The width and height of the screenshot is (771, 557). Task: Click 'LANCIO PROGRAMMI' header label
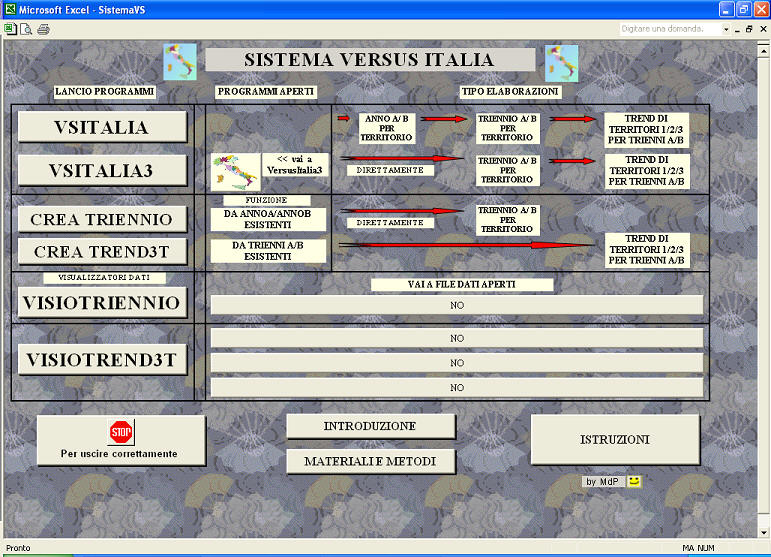click(x=105, y=91)
